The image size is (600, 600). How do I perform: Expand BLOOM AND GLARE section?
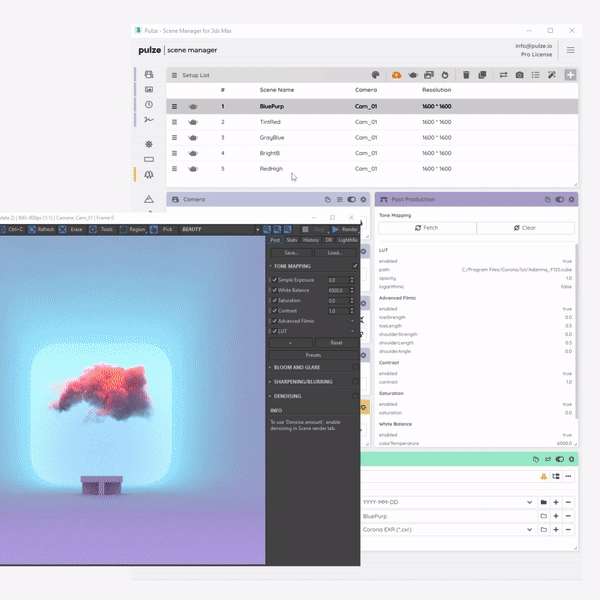(x=270, y=367)
